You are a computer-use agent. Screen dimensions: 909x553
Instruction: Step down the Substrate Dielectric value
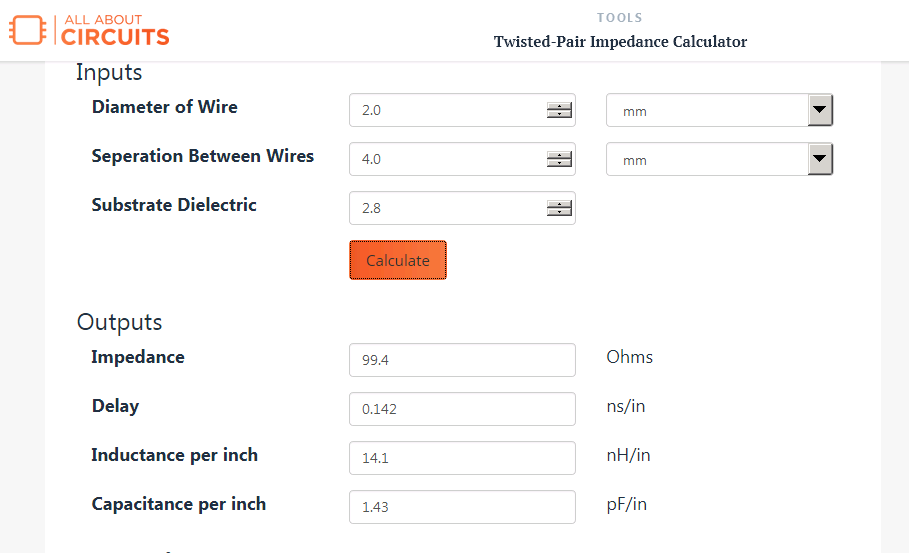coord(559,212)
